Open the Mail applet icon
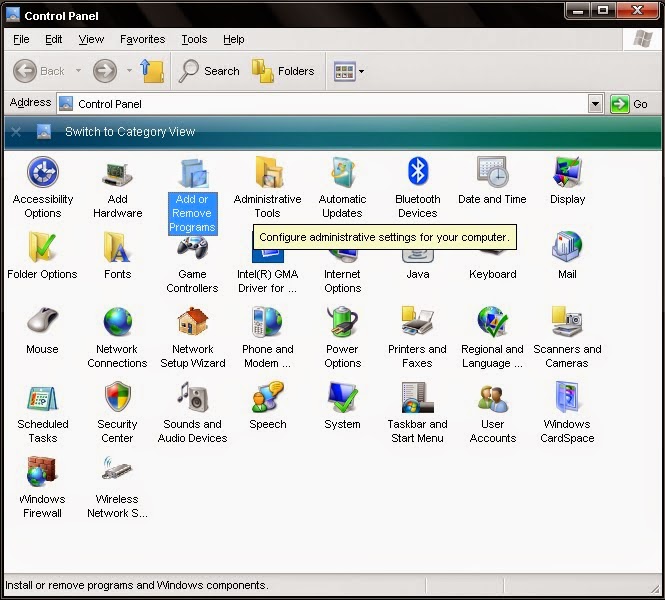 (567, 247)
